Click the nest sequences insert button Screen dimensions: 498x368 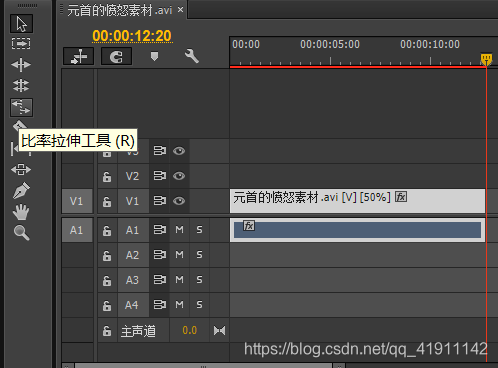[79, 56]
